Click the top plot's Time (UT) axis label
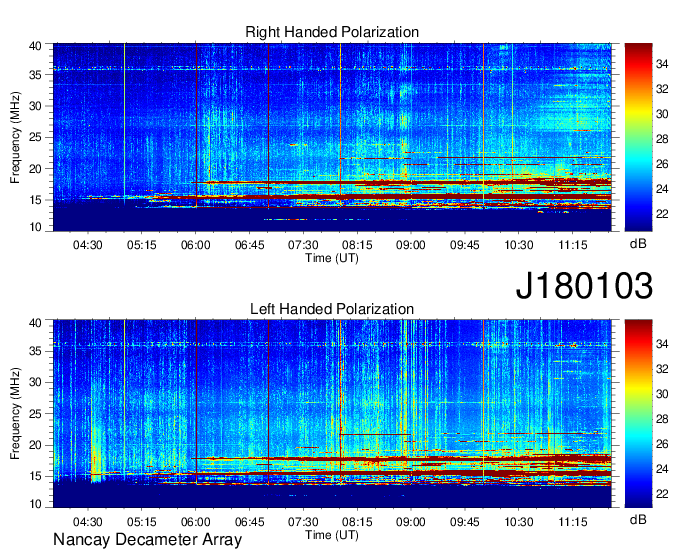Screen dimensions: 680x552 click(332, 258)
